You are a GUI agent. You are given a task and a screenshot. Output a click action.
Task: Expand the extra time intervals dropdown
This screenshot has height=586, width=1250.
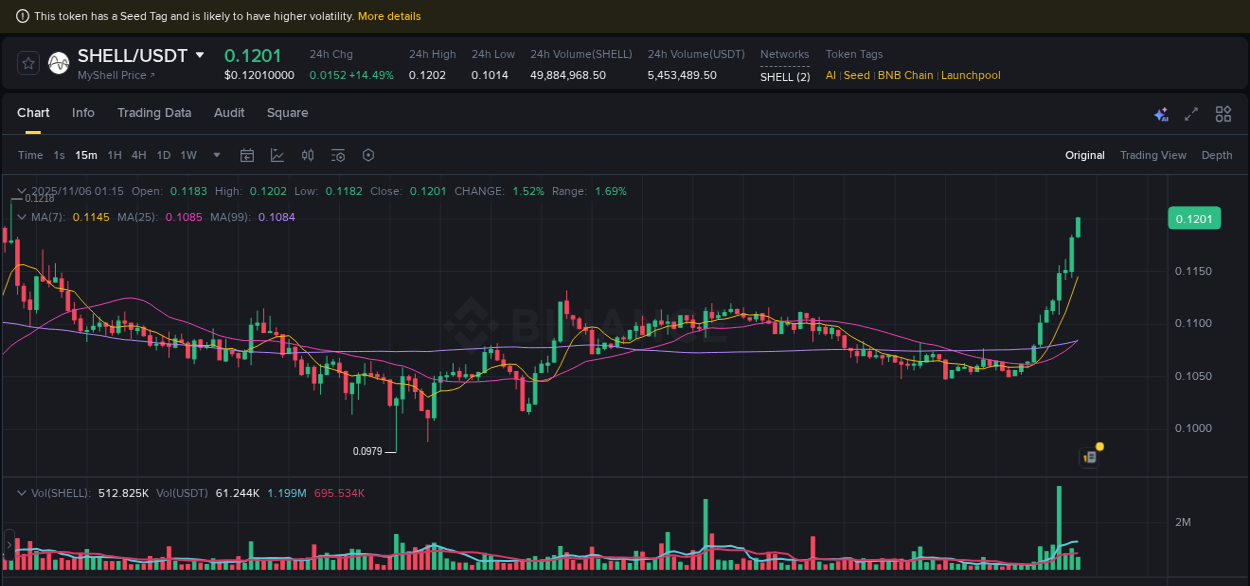[x=216, y=155]
